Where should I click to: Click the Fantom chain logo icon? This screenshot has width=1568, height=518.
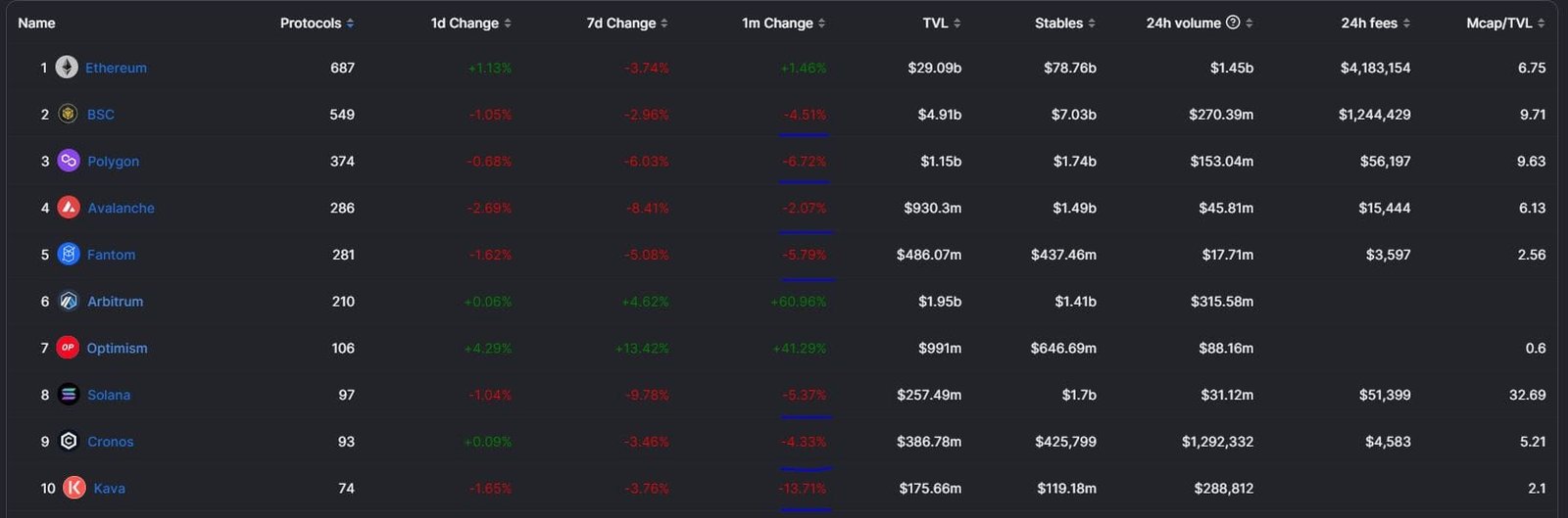click(x=69, y=255)
